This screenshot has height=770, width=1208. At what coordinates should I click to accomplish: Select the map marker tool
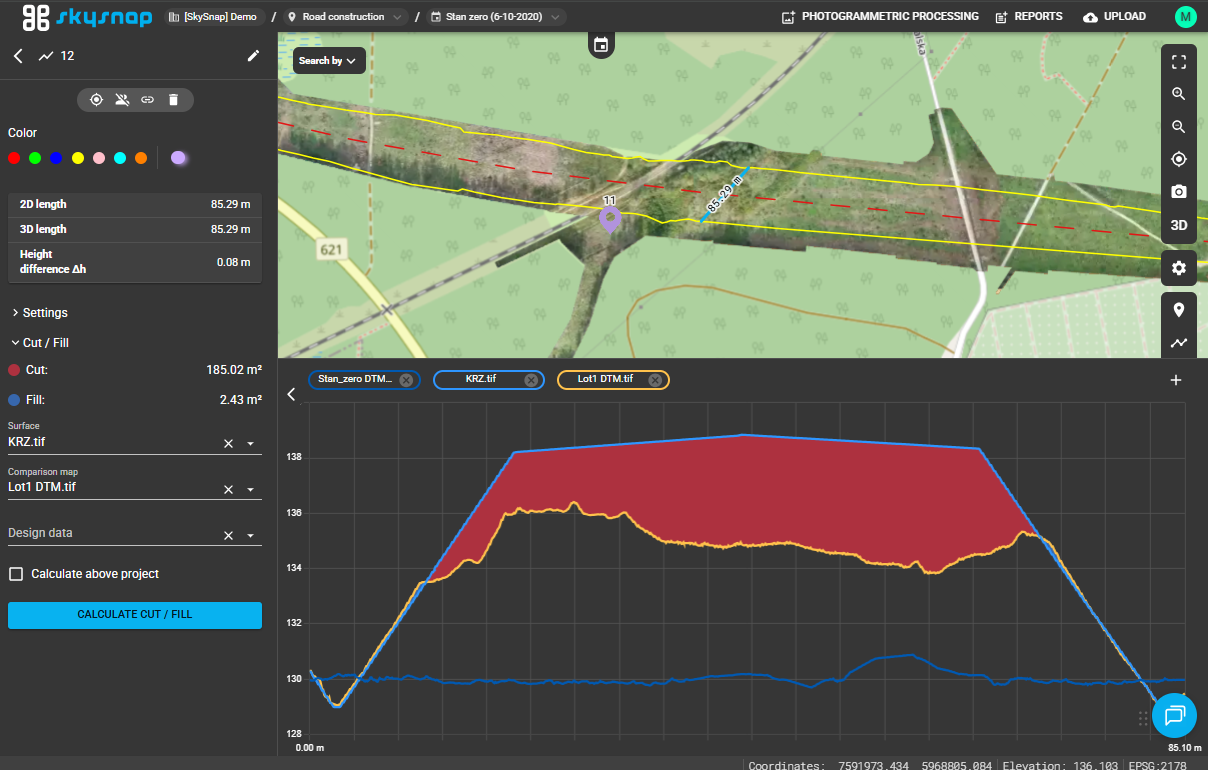[1179, 309]
